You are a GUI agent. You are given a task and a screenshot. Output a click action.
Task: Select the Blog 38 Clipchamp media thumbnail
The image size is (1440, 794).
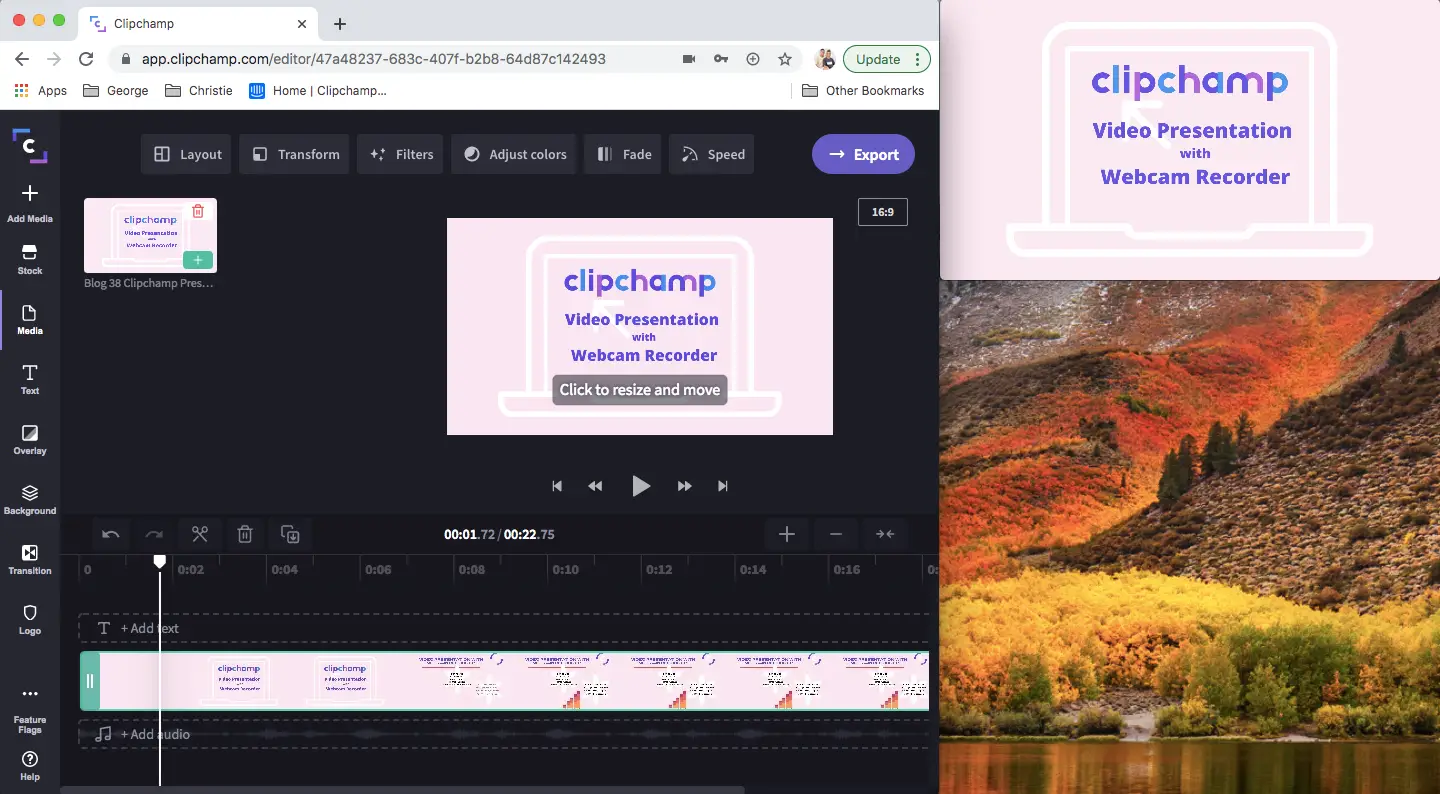click(150, 235)
